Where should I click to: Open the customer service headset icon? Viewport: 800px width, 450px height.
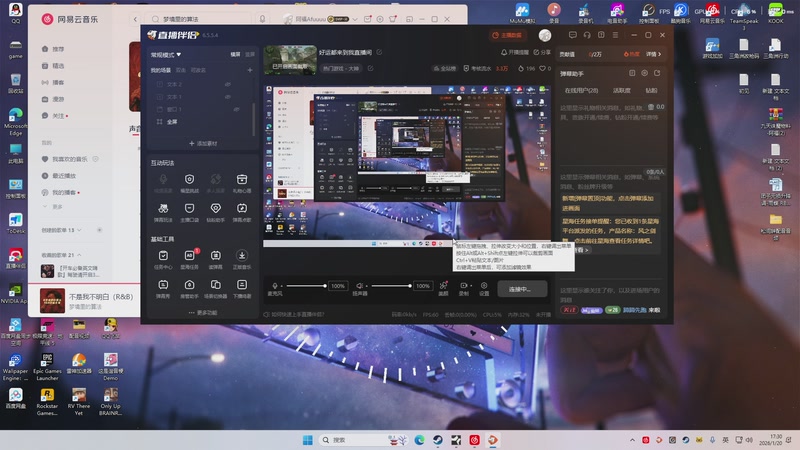click(587, 35)
